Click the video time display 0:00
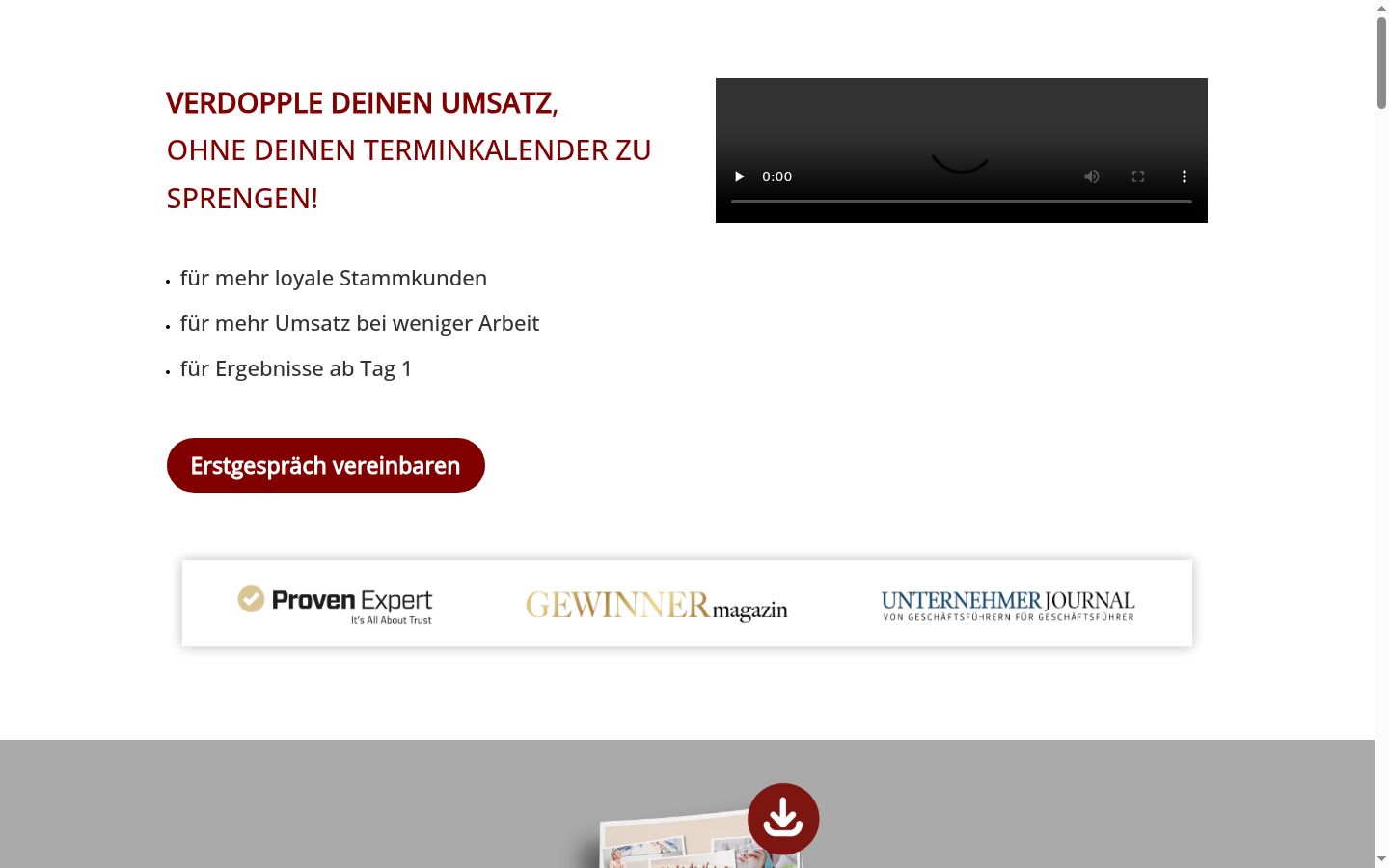1389x868 pixels. pyautogui.click(x=777, y=176)
